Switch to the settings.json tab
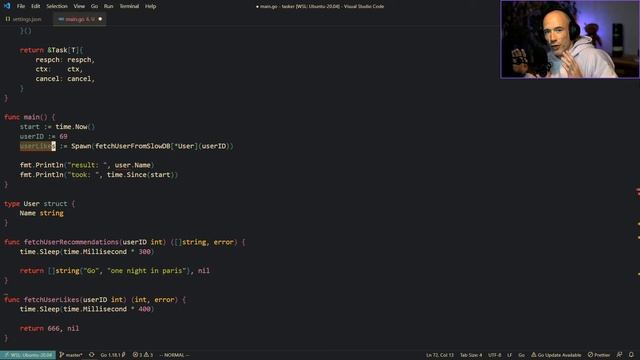The image size is (640, 360). click(27, 19)
